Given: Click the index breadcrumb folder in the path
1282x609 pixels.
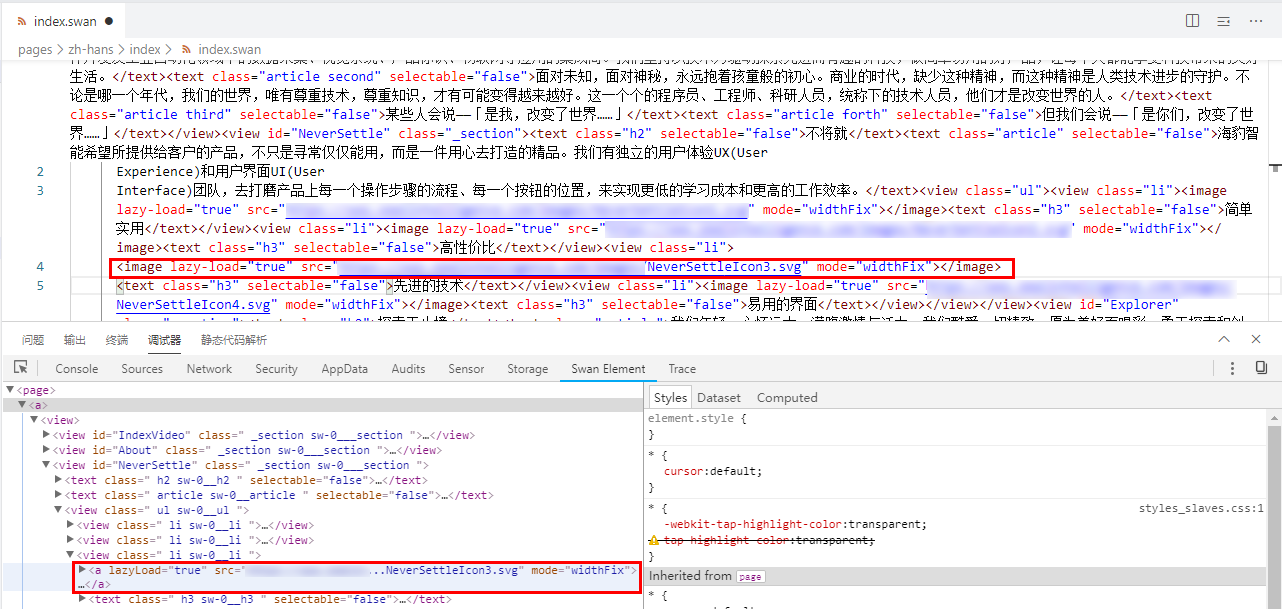Looking at the screenshot, I should [x=145, y=49].
